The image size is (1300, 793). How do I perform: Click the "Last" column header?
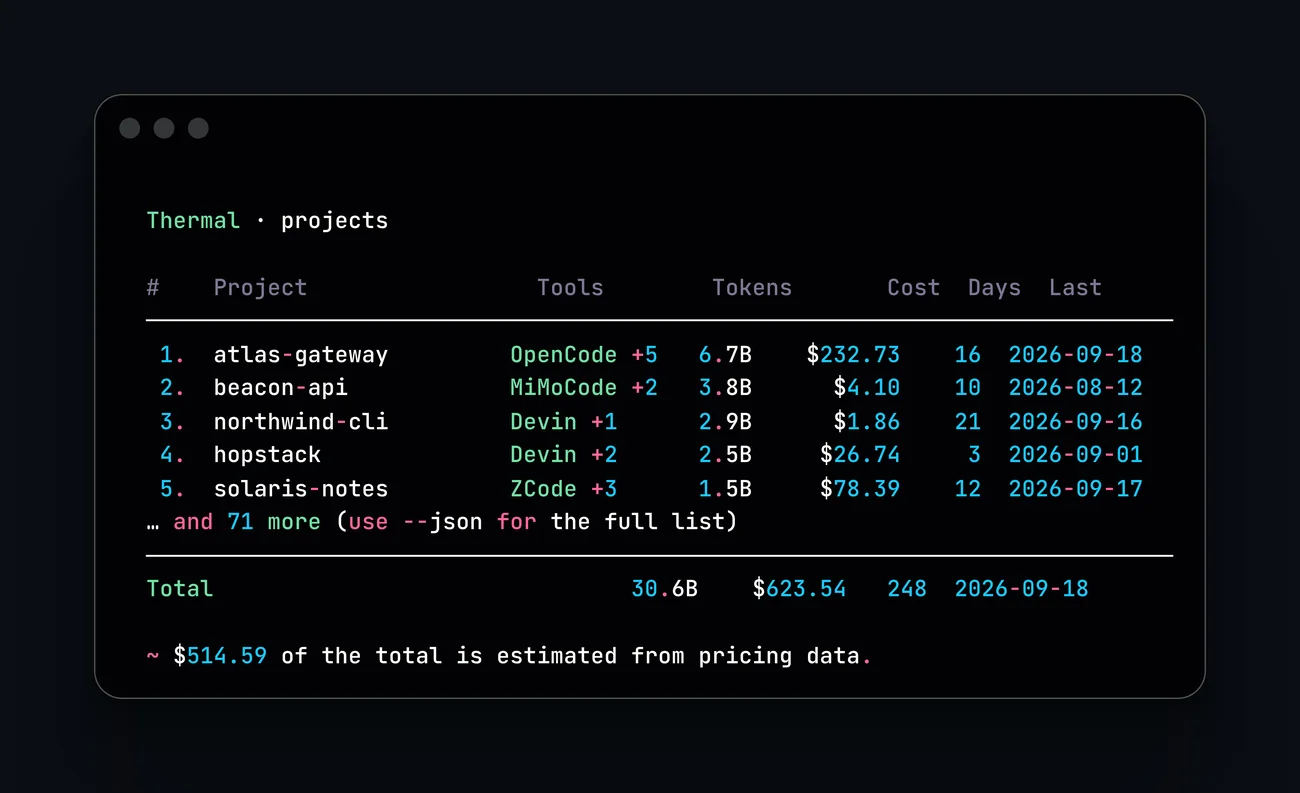coord(1075,288)
